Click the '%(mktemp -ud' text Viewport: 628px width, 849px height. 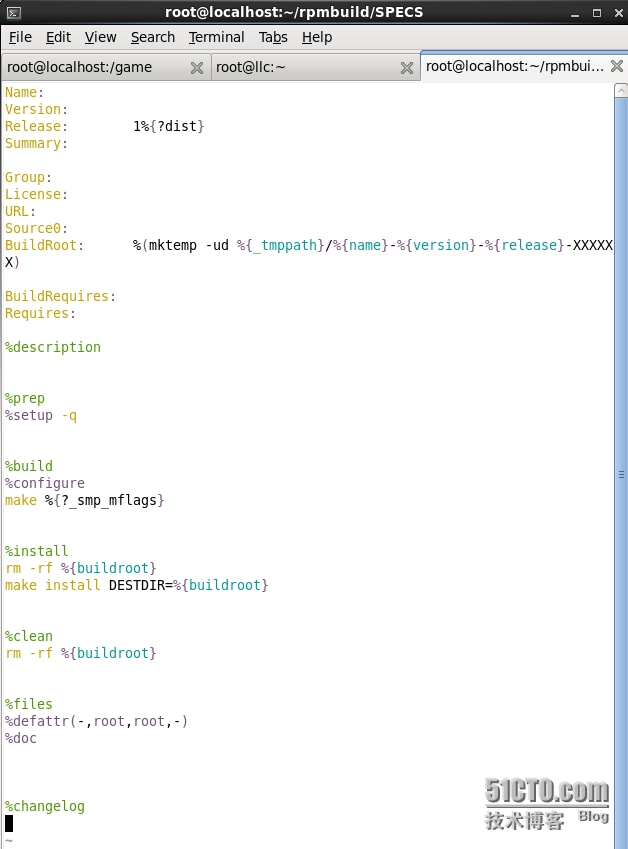(x=181, y=245)
